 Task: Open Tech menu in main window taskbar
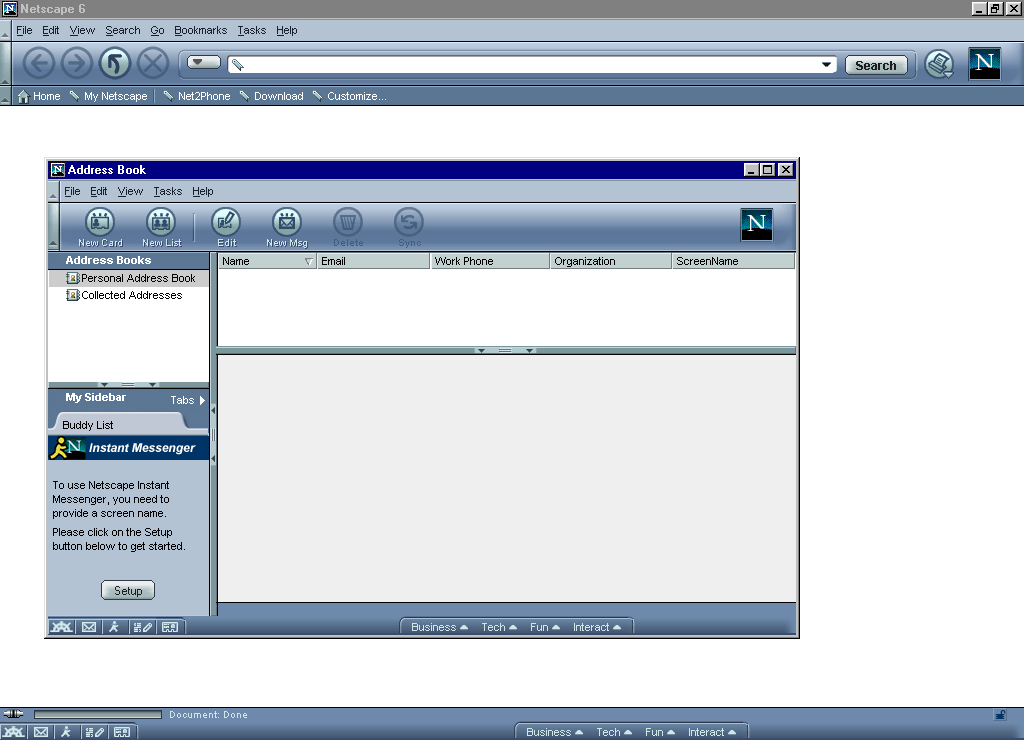614,732
